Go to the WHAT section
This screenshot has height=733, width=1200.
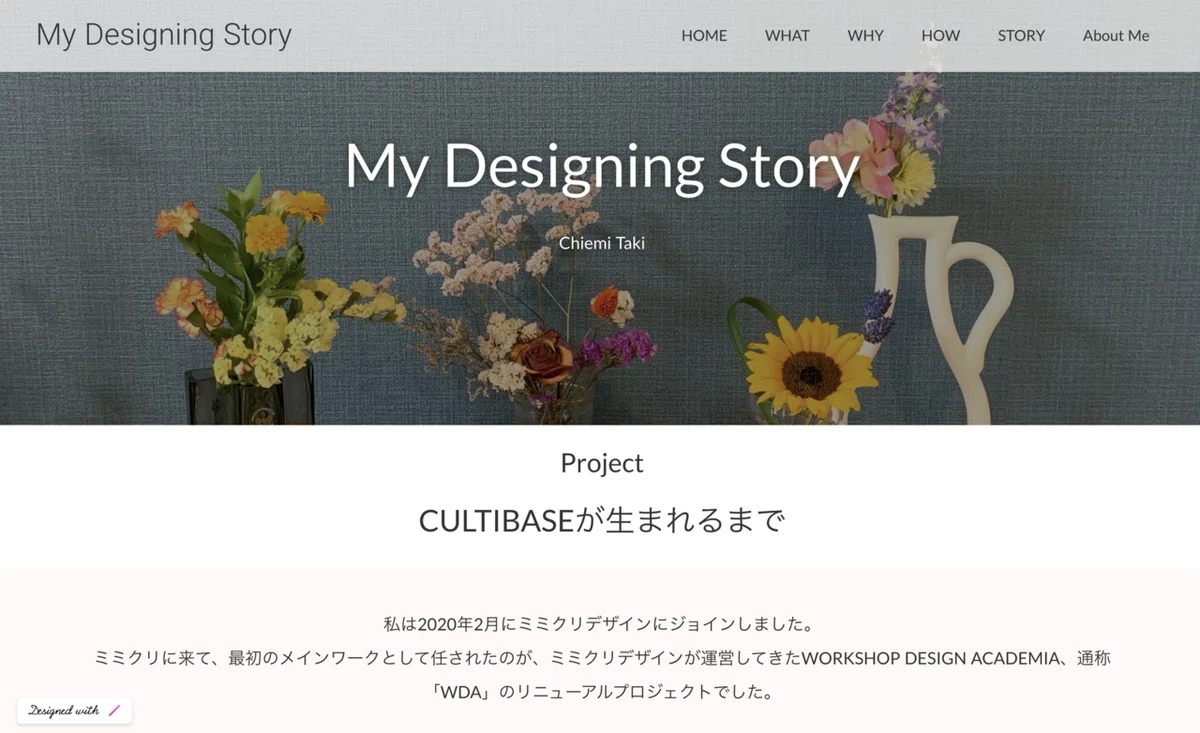click(x=787, y=35)
